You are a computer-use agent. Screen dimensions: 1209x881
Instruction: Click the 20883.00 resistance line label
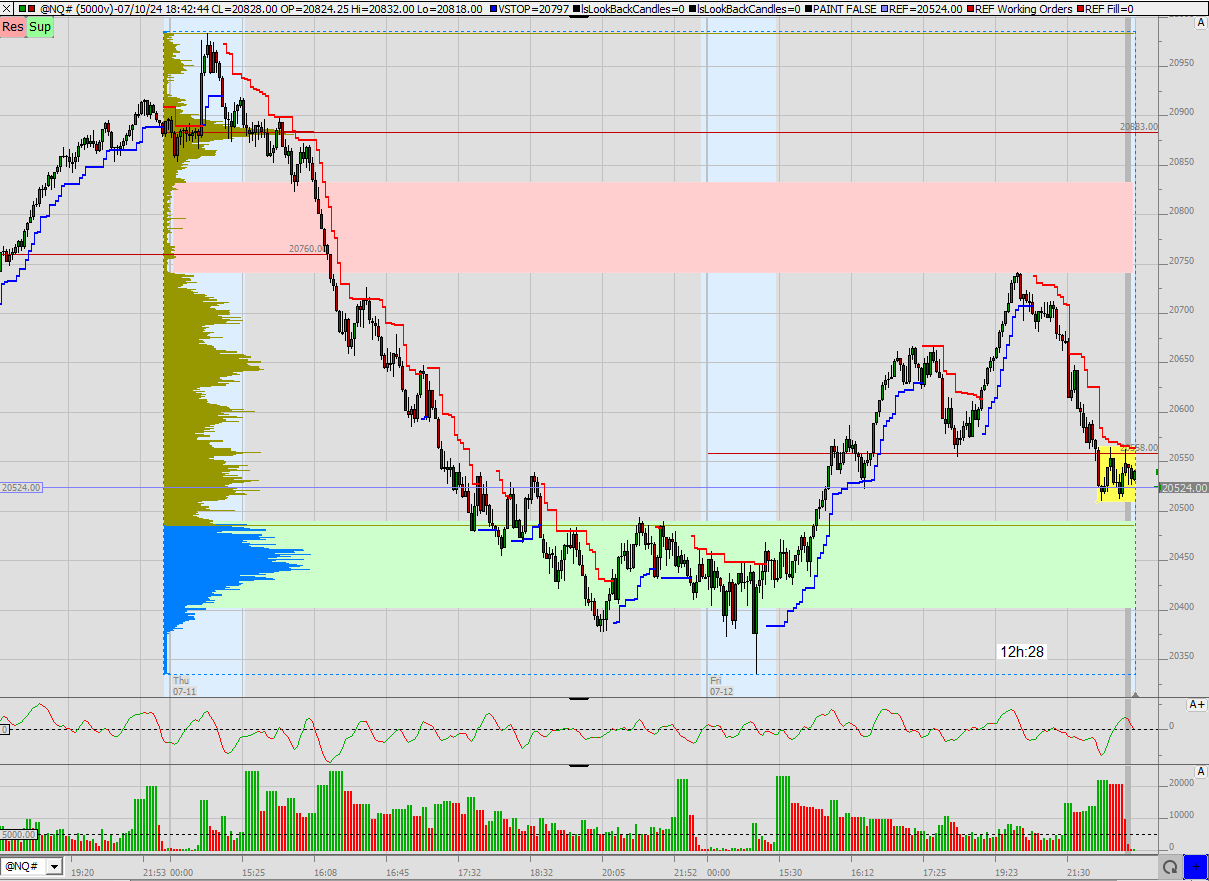pos(1138,127)
